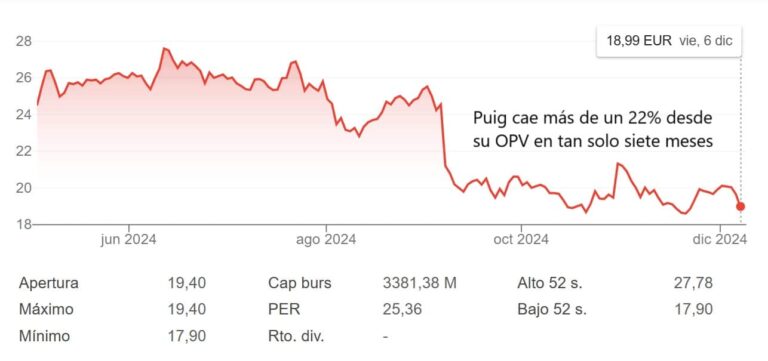The image size is (768, 361).
Task: Click the Cap burs label
Action: click(x=300, y=283)
